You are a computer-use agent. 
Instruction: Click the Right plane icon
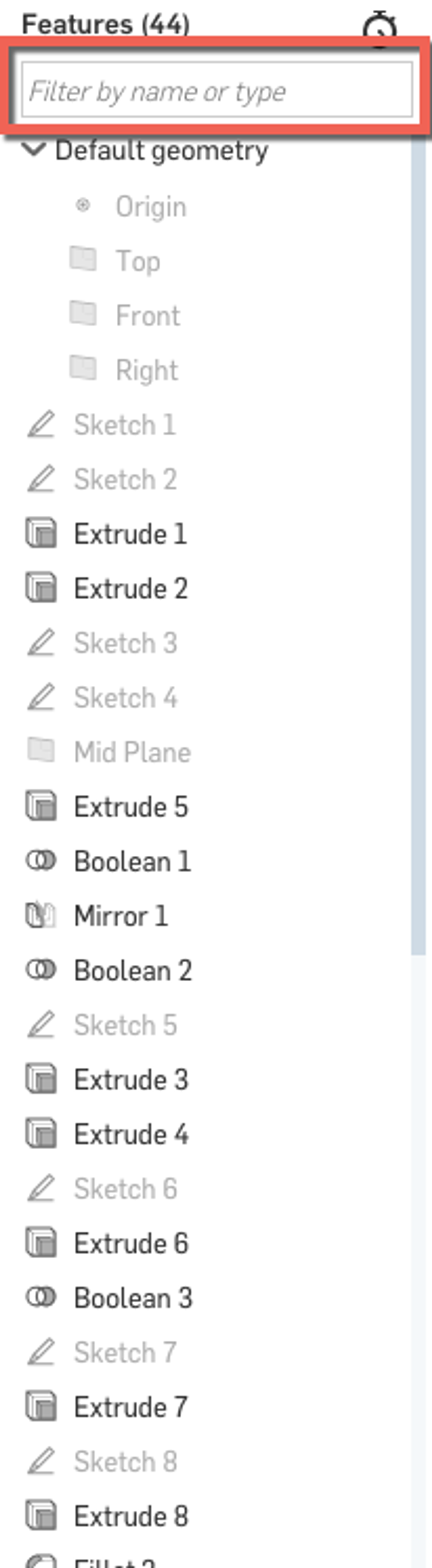83,368
